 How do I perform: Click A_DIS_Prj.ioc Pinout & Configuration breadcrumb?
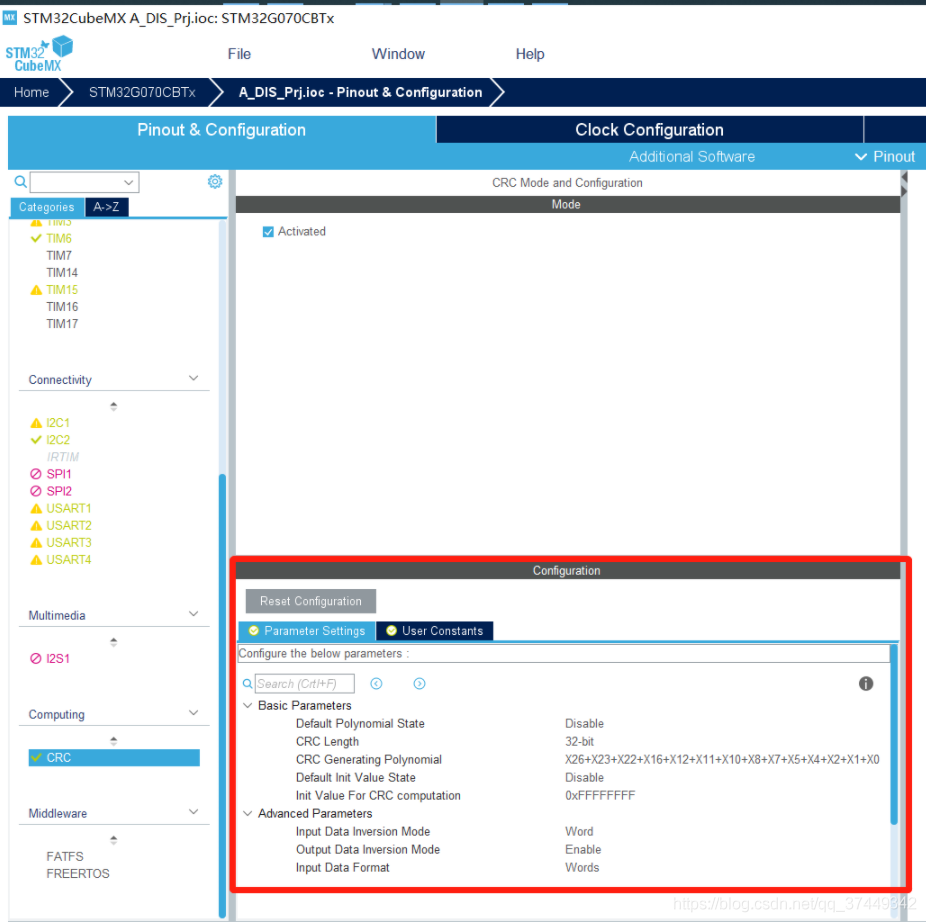pos(360,92)
